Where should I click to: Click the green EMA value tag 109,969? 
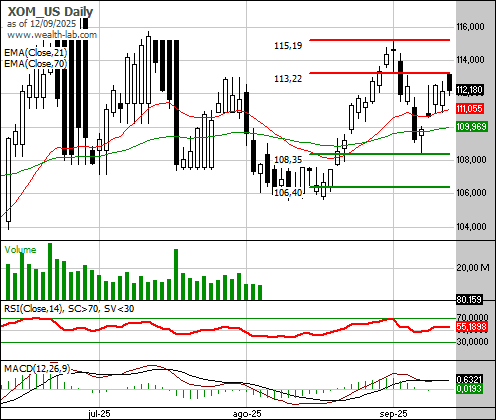point(472,127)
